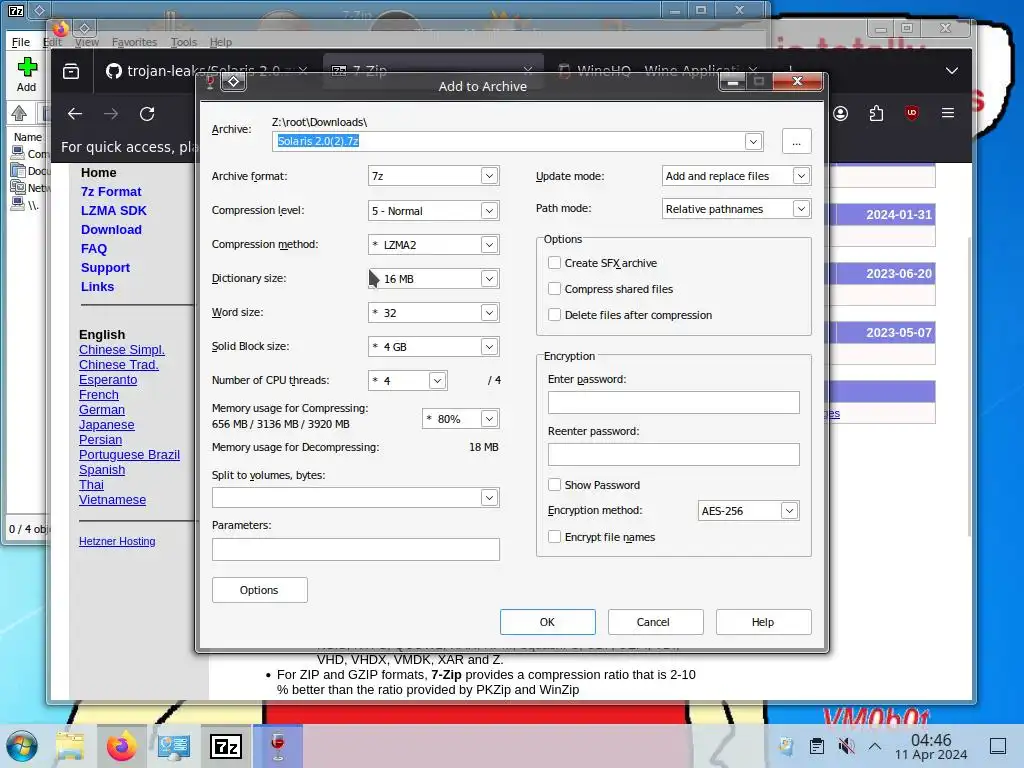Image resolution: width=1024 pixels, height=768 pixels.
Task: Switch to trojan-leaks Solaris Firefox tab
Action: click(205, 71)
